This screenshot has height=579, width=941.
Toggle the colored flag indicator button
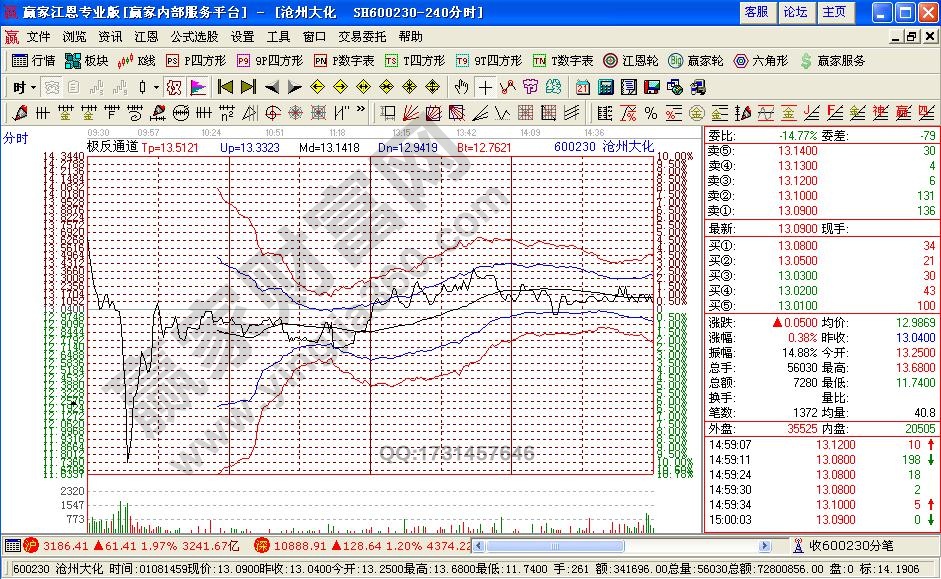point(197,87)
